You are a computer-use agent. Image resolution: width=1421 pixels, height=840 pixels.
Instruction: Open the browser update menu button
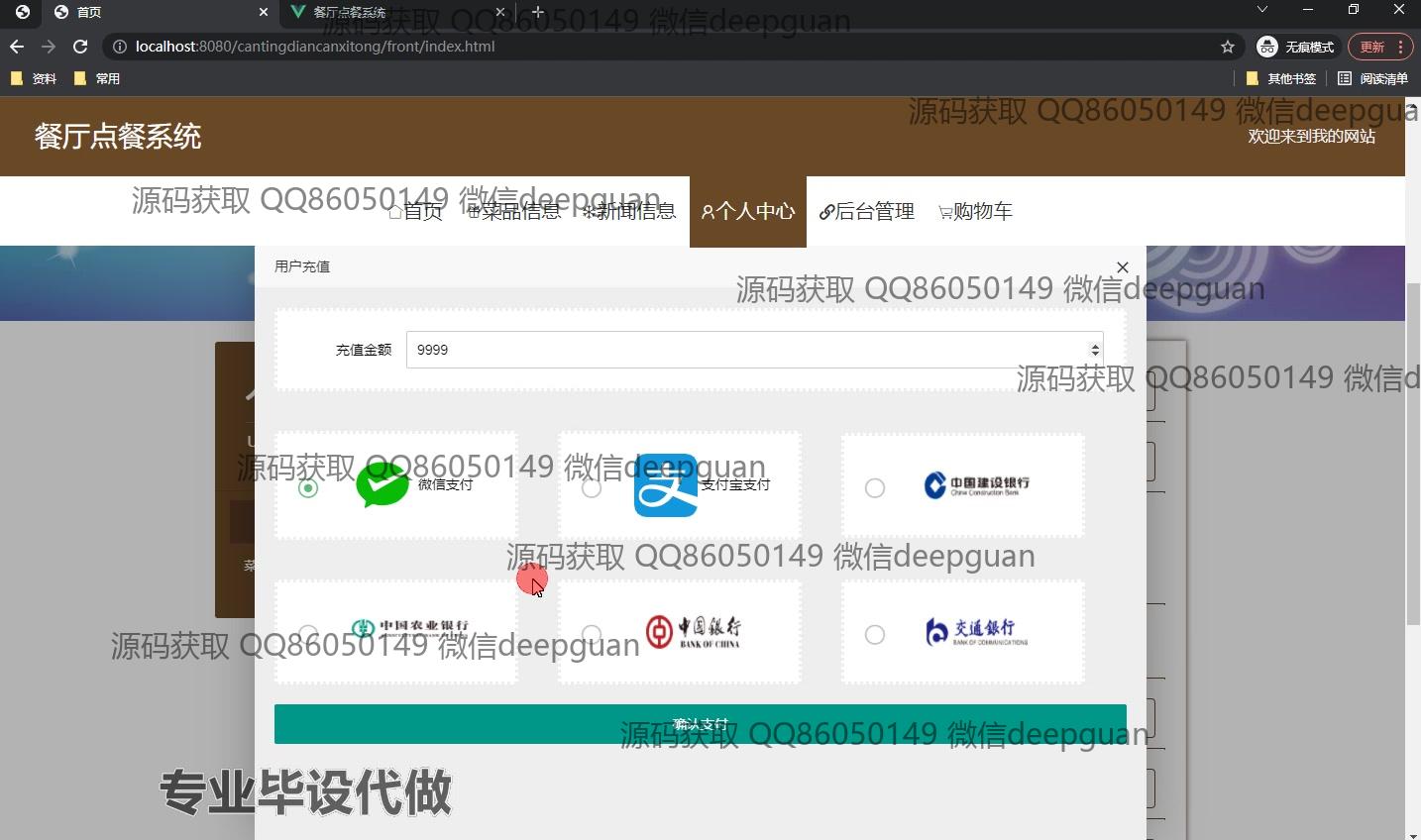coord(1378,47)
